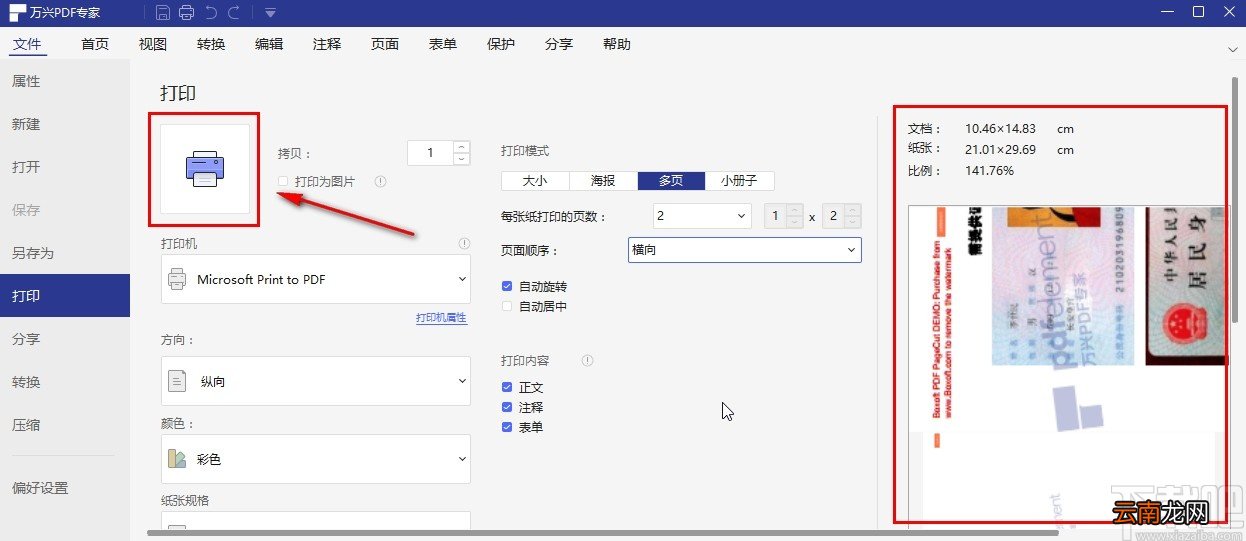The height and width of the screenshot is (541, 1246).
Task: Click the undo arrow icon
Action: click(210, 12)
